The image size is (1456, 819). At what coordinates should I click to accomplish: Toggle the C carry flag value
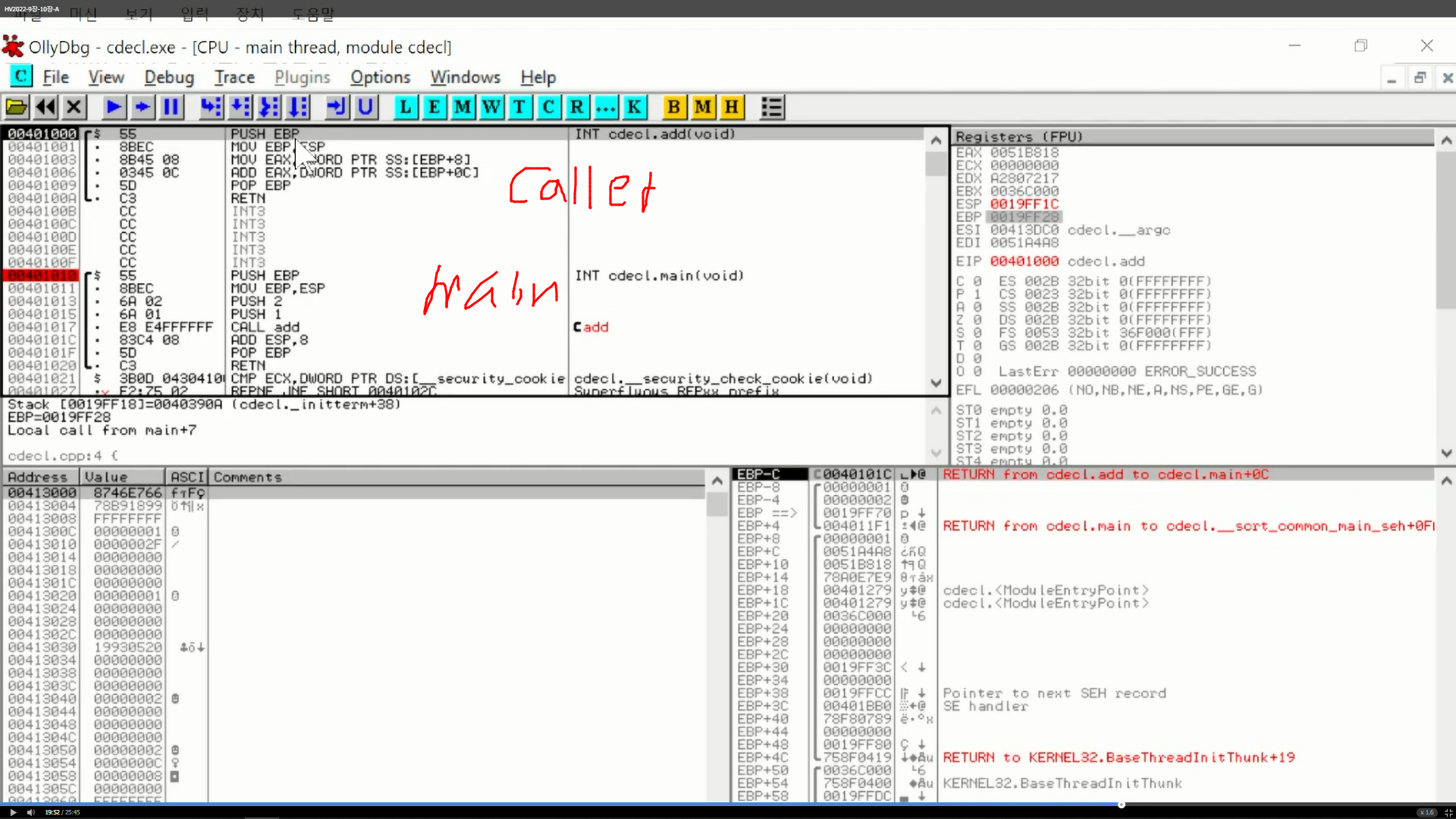click(x=977, y=281)
